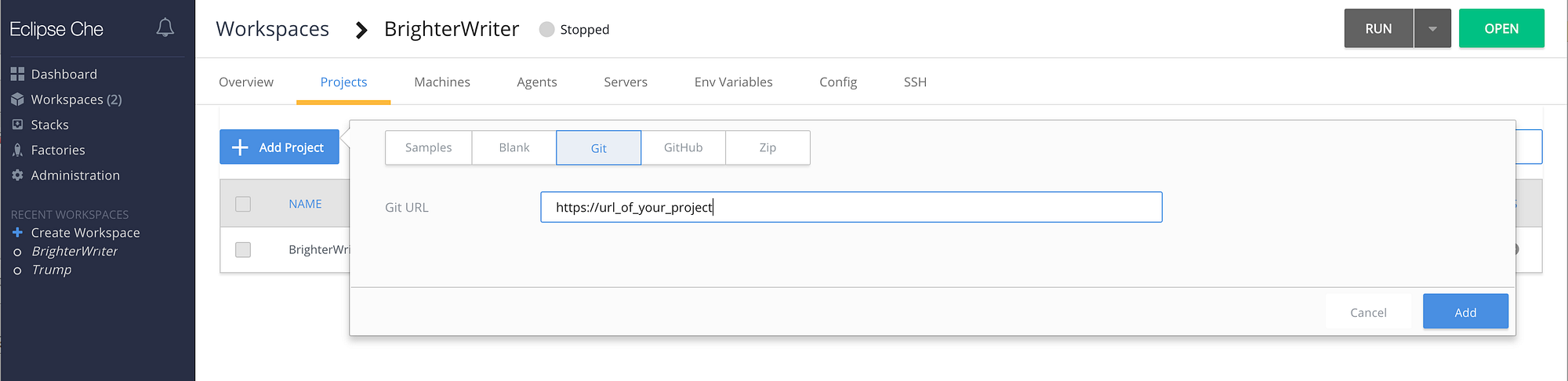Switch to the Machines tab

pyautogui.click(x=442, y=82)
